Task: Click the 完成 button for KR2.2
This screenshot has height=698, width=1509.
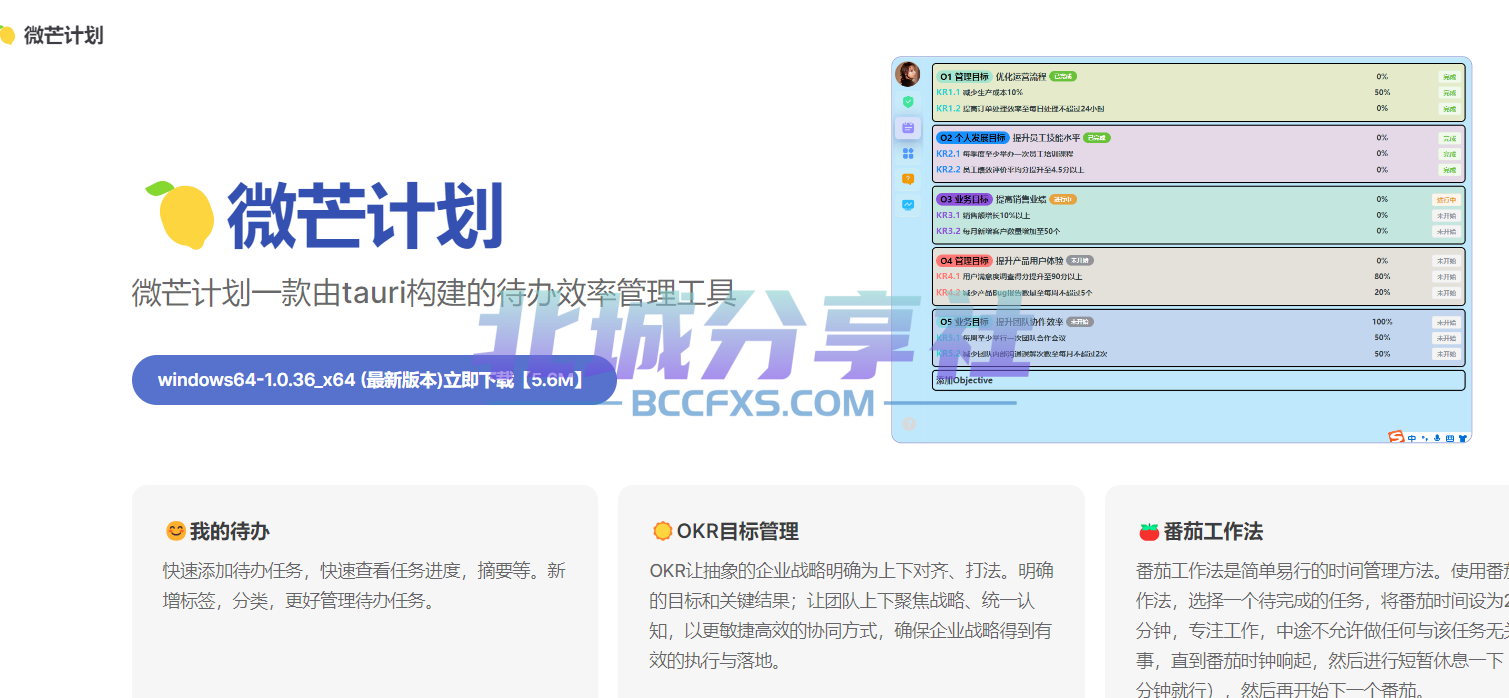Action: [x=1448, y=170]
